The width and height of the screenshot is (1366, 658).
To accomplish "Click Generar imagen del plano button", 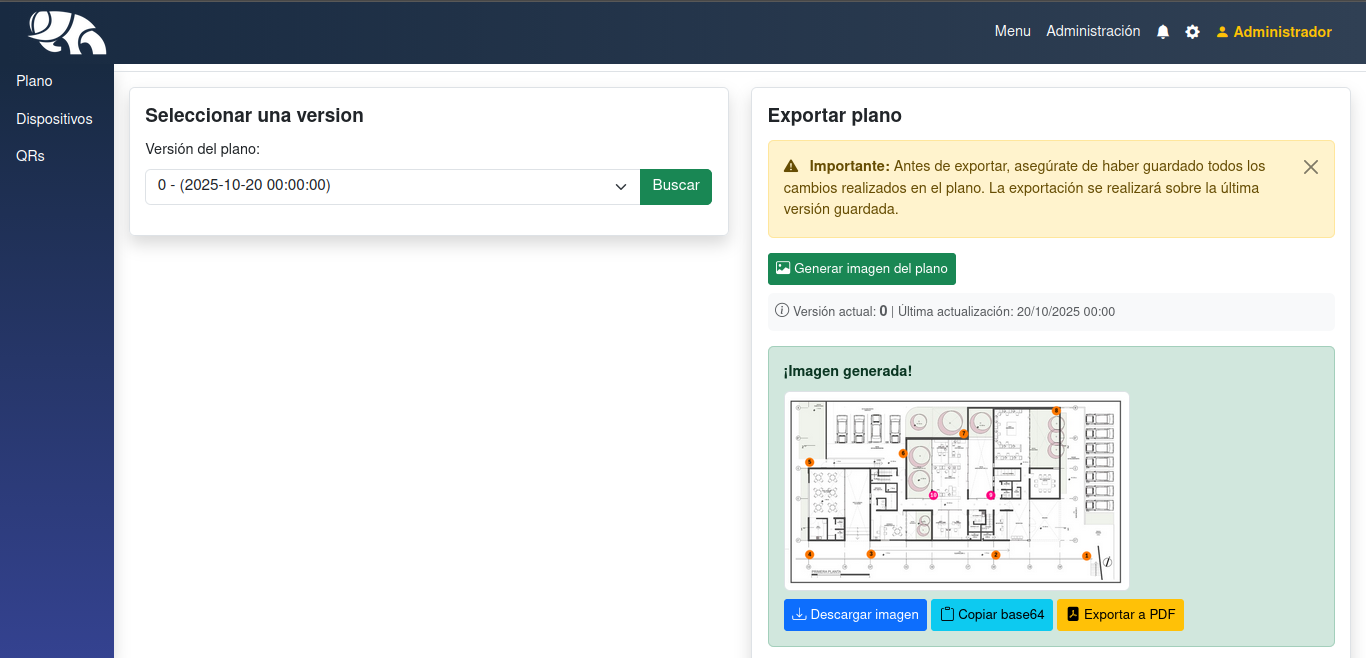I will tap(861, 269).
